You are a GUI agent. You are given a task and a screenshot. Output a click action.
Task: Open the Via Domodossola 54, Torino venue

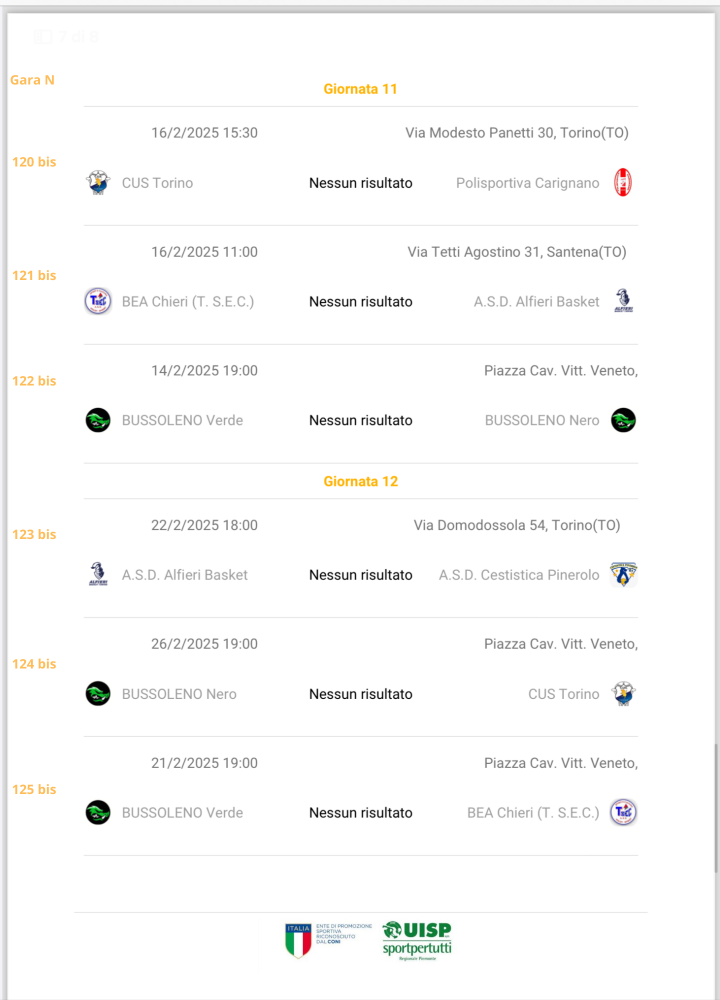click(x=516, y=525)
